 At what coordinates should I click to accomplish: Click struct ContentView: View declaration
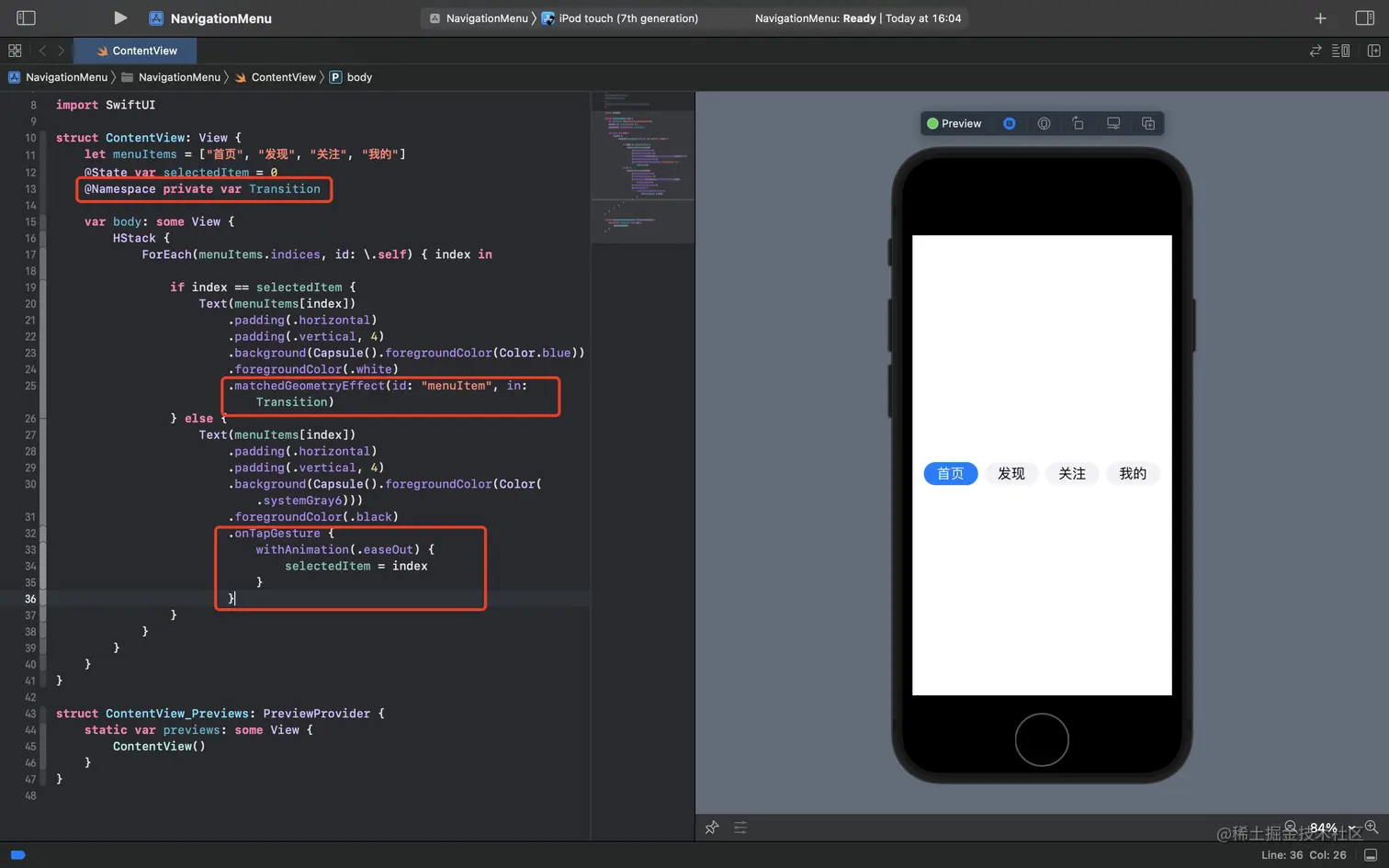click(x=148, y=138)
